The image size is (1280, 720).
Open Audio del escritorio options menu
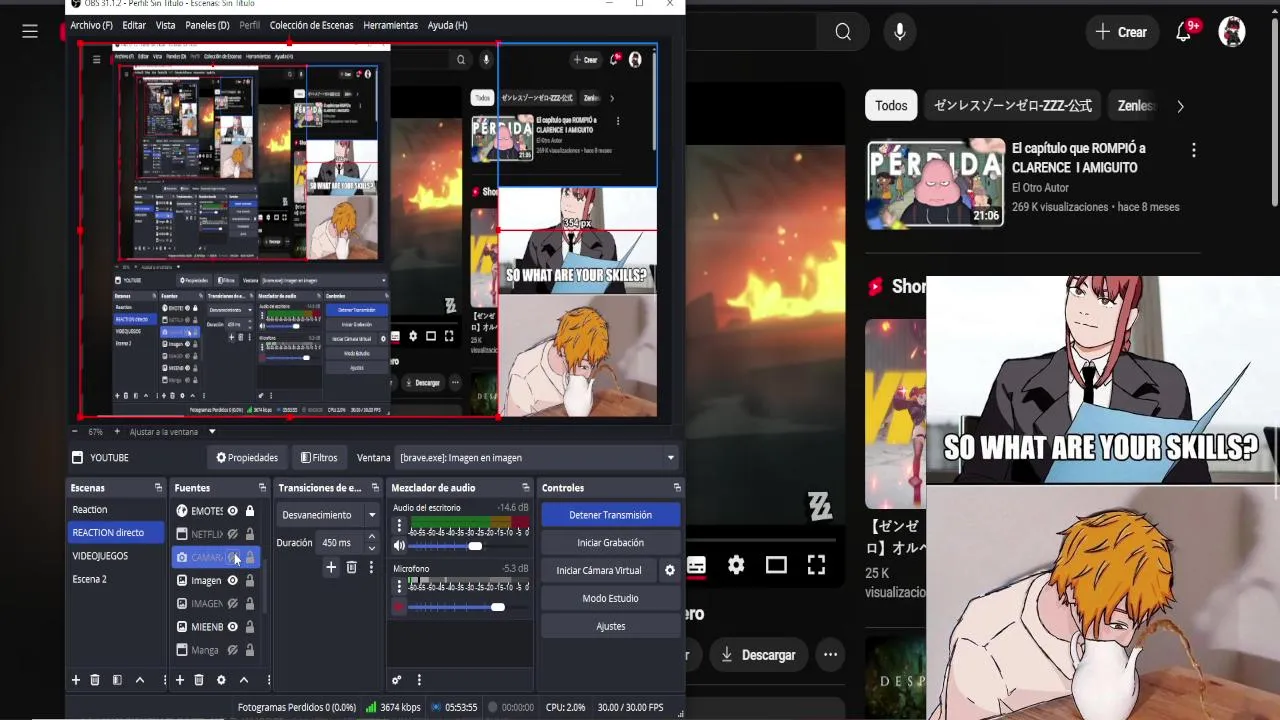point(399,525)
